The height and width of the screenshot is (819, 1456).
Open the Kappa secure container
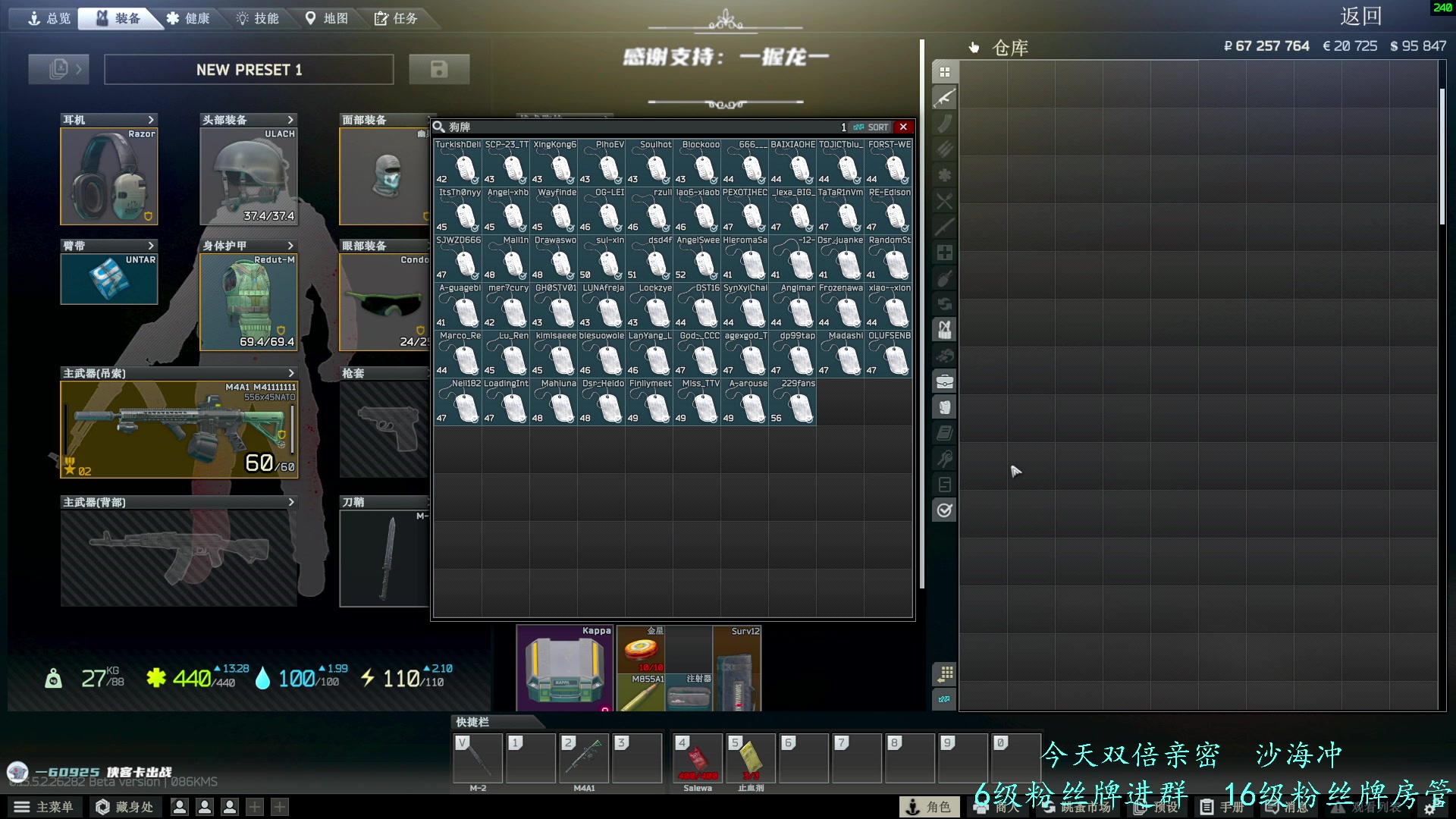565,668
